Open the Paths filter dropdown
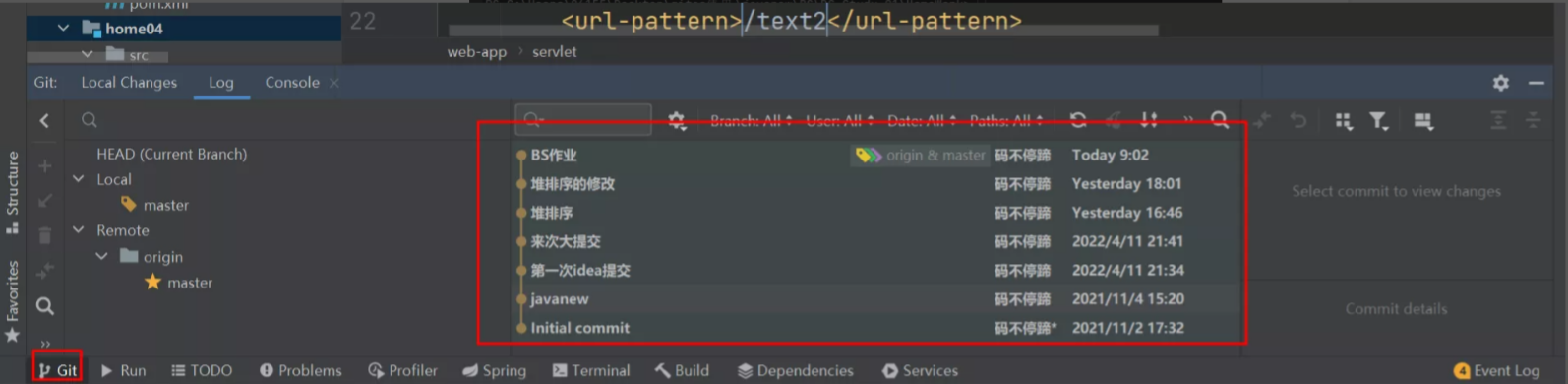Image resolution: width=1568 pixels, height=384 pixels. point(1006,121)
